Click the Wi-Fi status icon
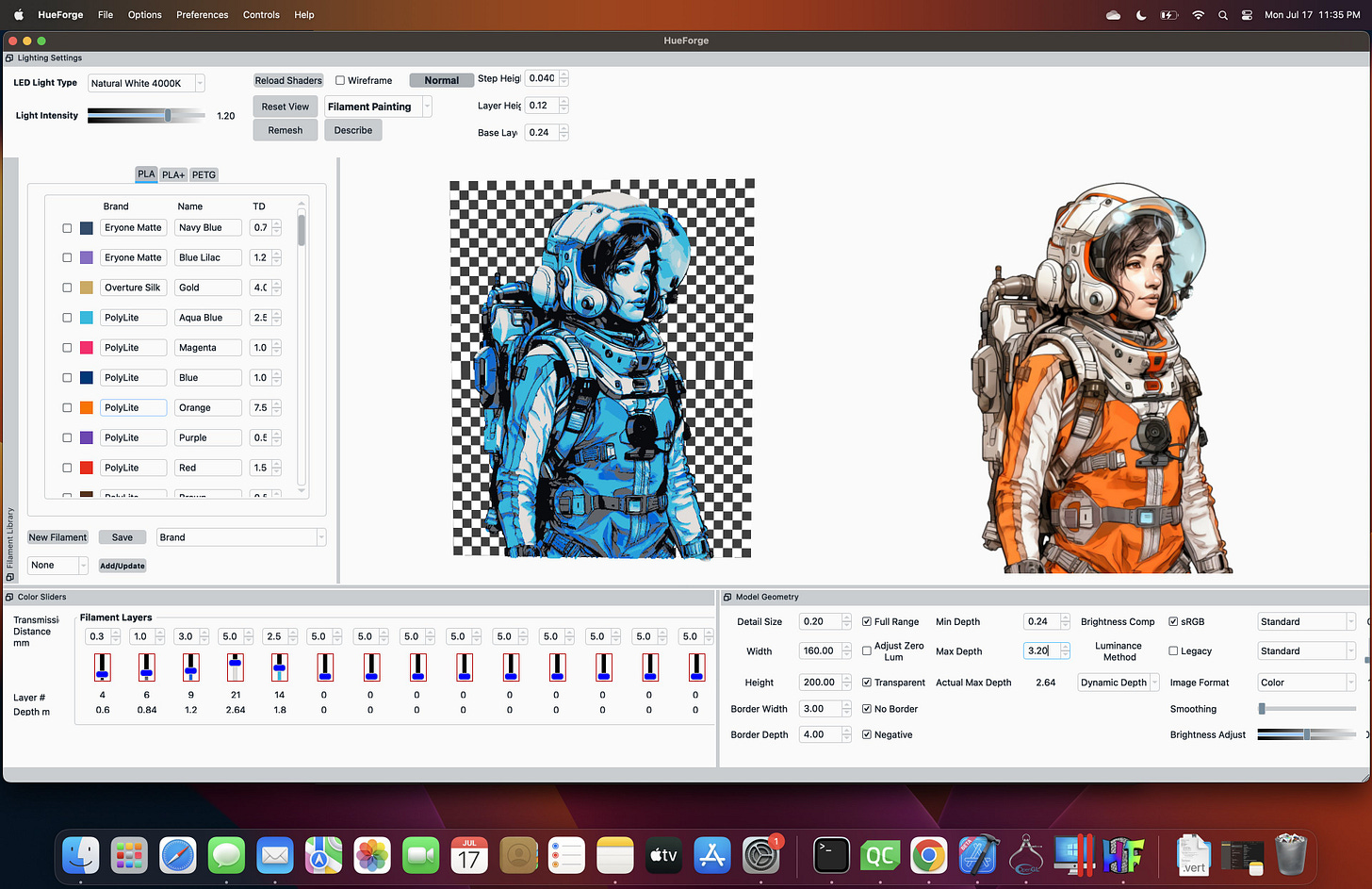Screen dimensions: 1372x889 pos(1198,15)
